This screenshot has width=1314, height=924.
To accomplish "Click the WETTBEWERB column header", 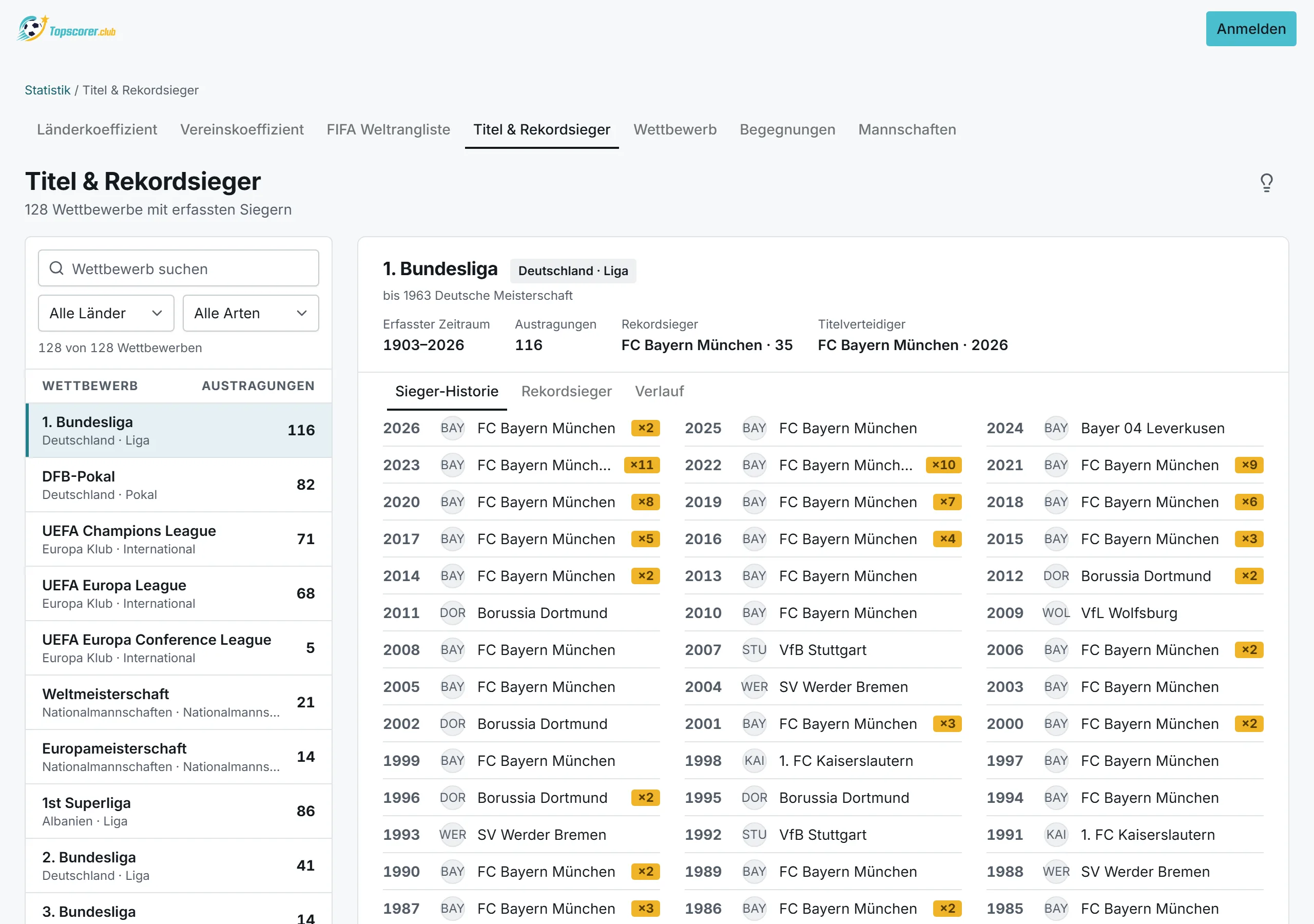I will [x=90, y=386].
